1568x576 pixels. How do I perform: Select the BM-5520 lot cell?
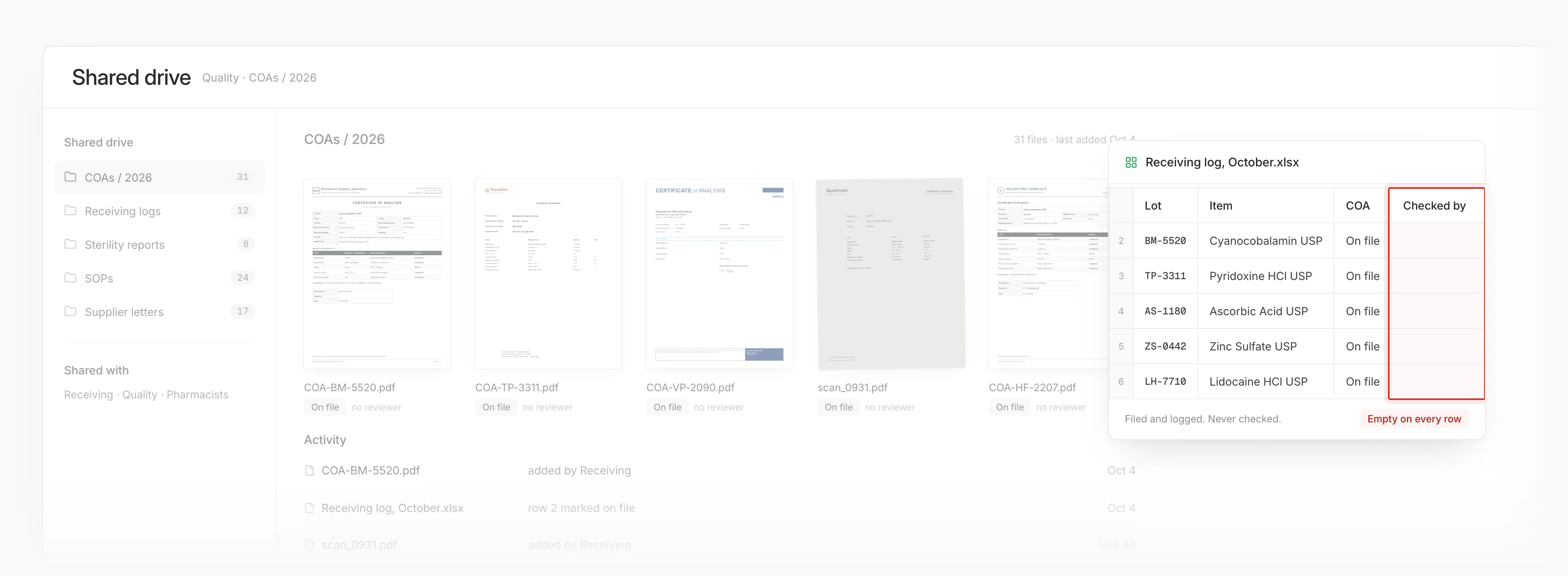click(1165, 240)
